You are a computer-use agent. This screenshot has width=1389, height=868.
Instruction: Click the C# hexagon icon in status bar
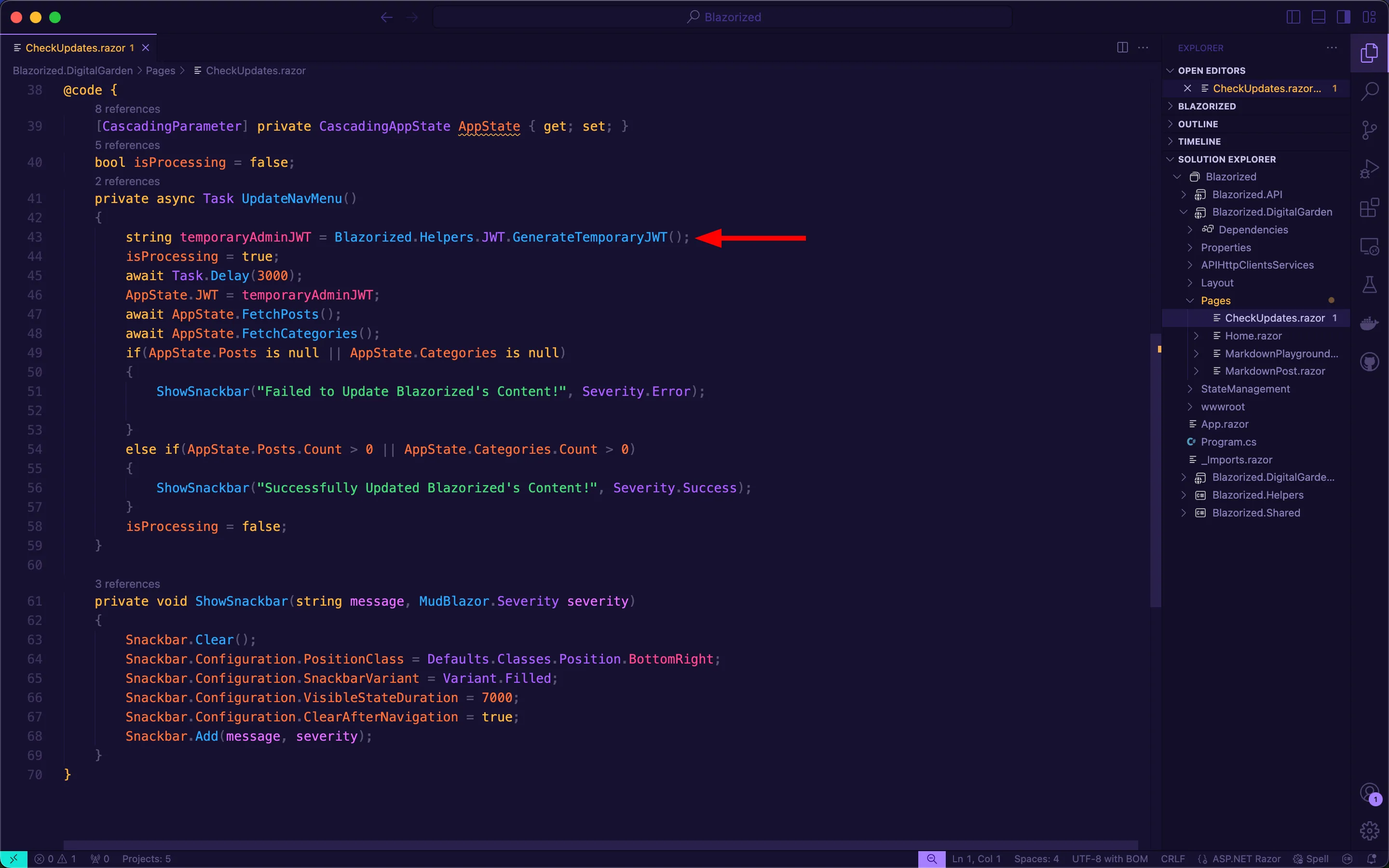pos(1347,859)
